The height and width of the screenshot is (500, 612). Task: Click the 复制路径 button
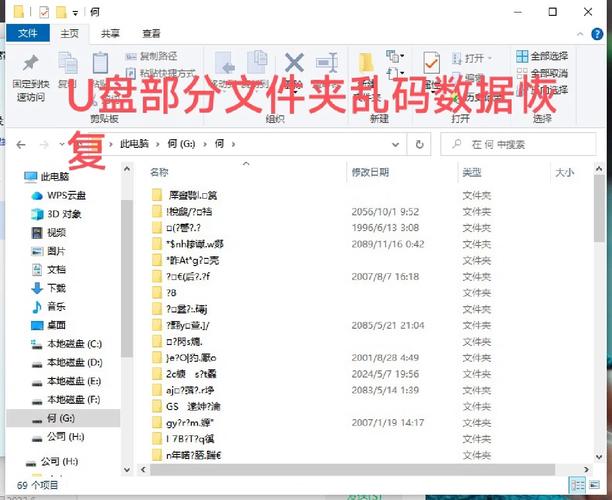[x=151, y=56]
